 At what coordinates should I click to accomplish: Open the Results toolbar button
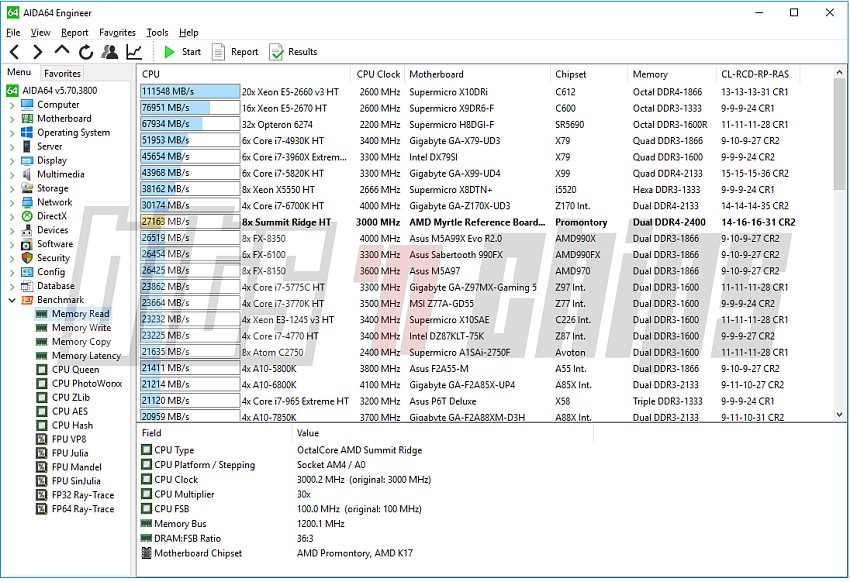(293, 52)
